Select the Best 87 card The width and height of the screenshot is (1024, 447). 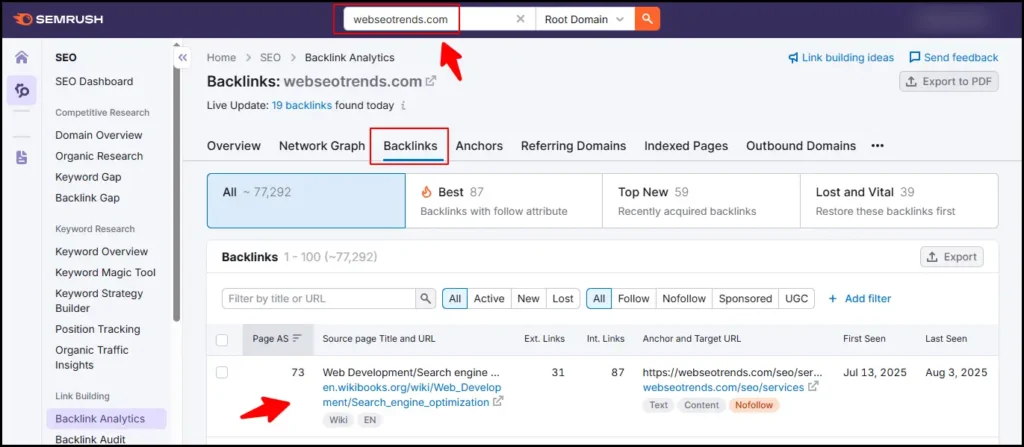(x=504, y=201)
